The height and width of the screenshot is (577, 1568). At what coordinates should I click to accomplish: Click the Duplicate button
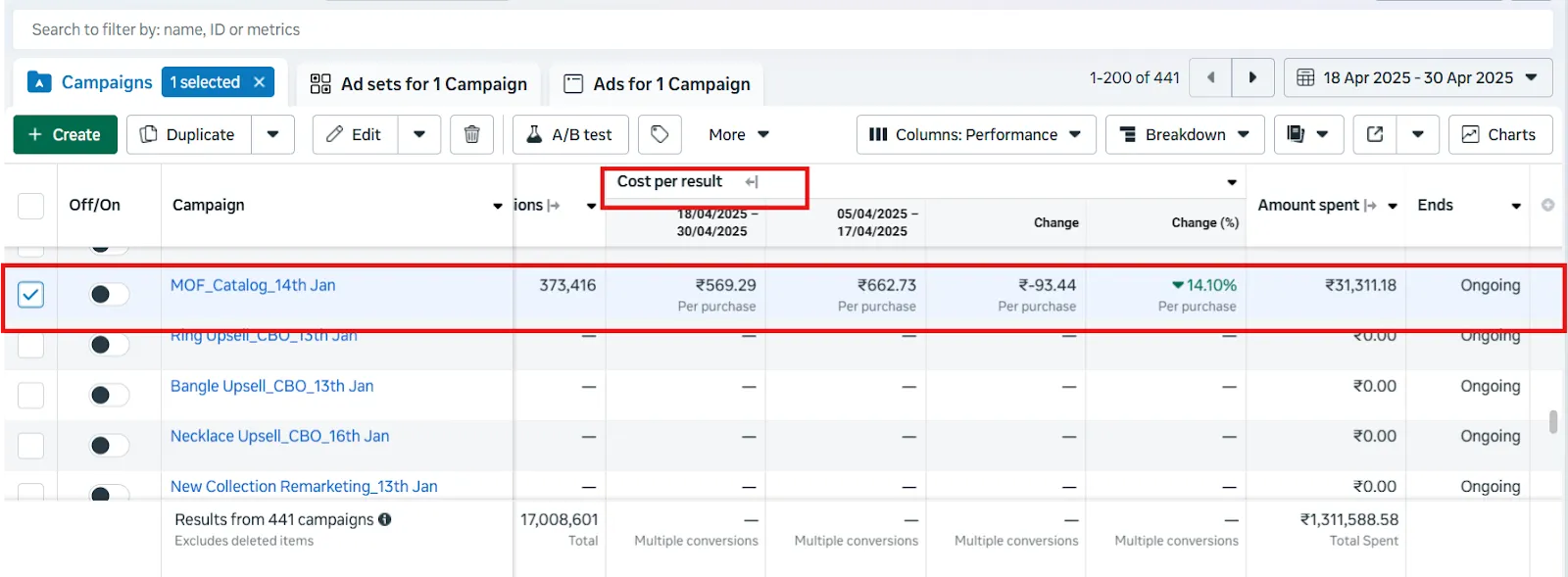[189, 134]
